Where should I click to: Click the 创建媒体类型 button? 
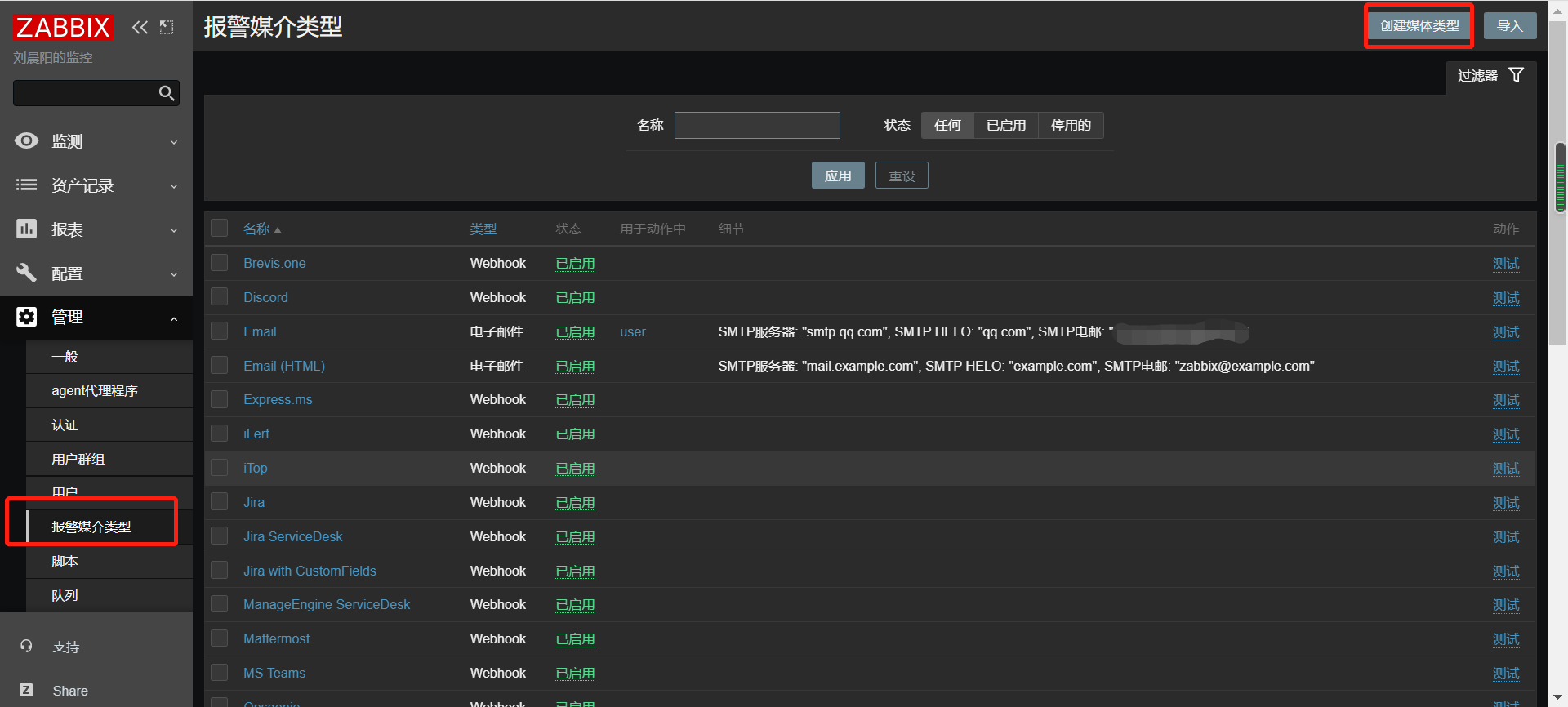1419,26
